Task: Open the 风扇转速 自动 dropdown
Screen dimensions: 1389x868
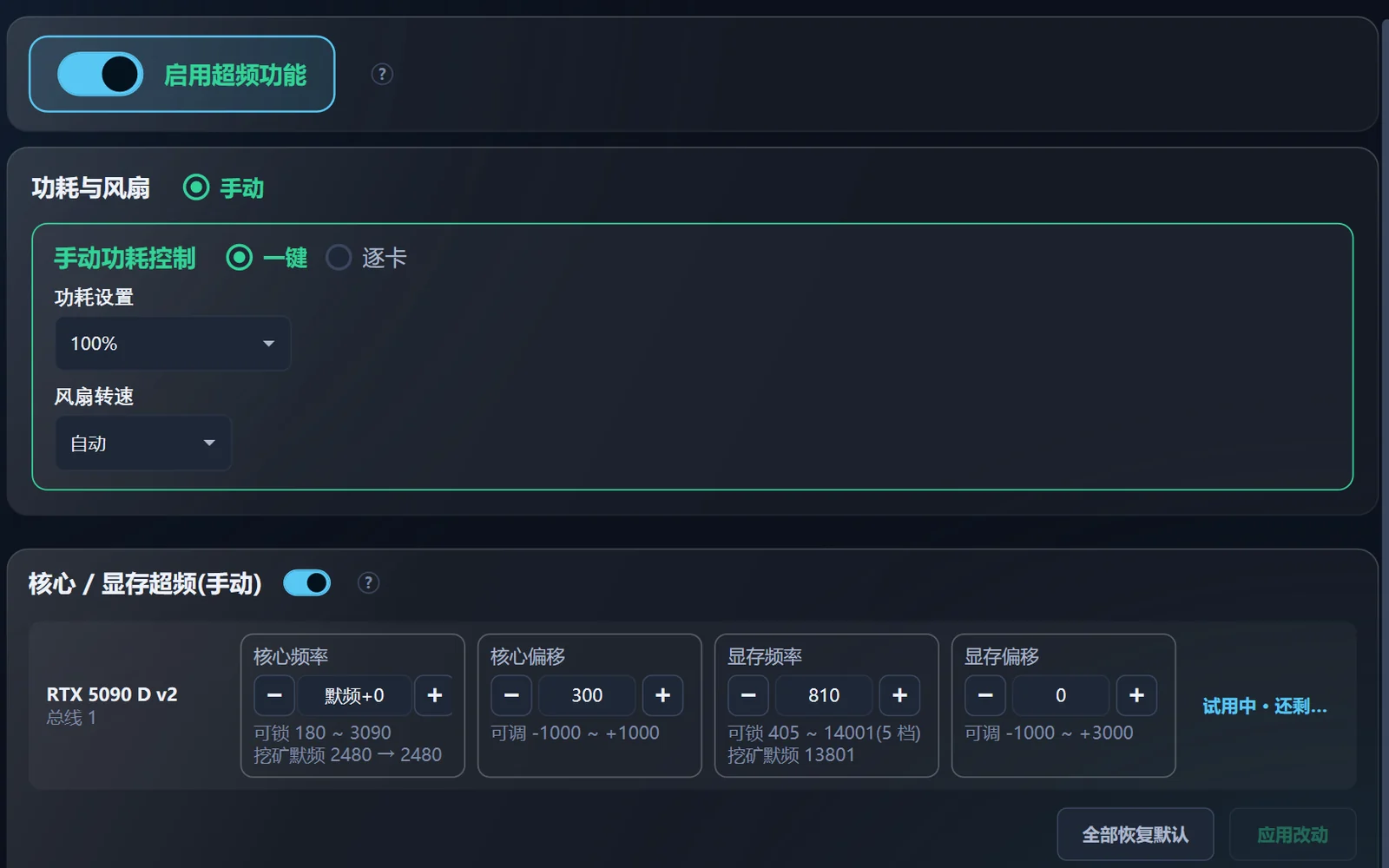Action: coord(143,444)
